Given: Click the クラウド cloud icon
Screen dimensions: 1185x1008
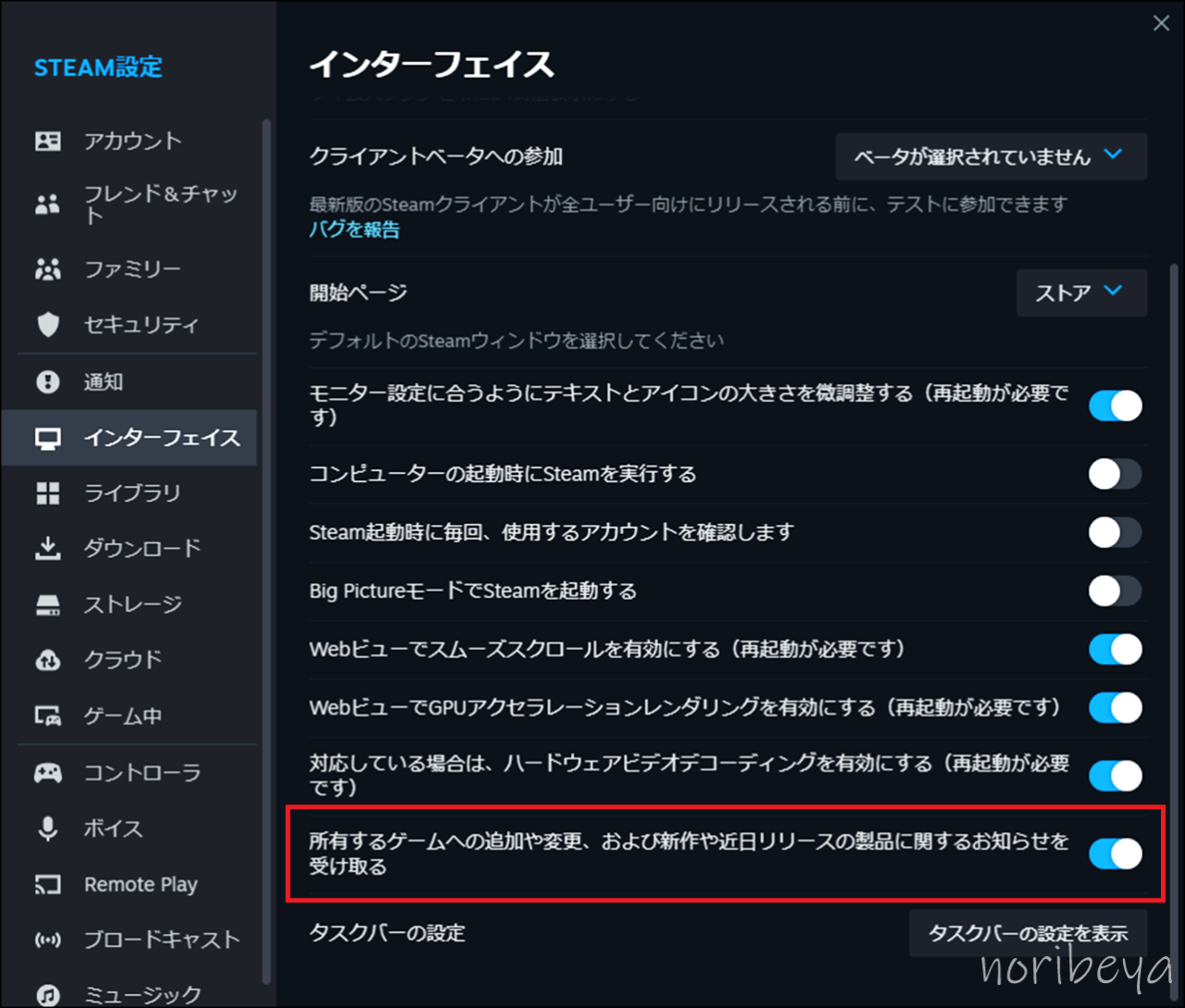Looking at the screenshot, I should [x=47, y=660].
